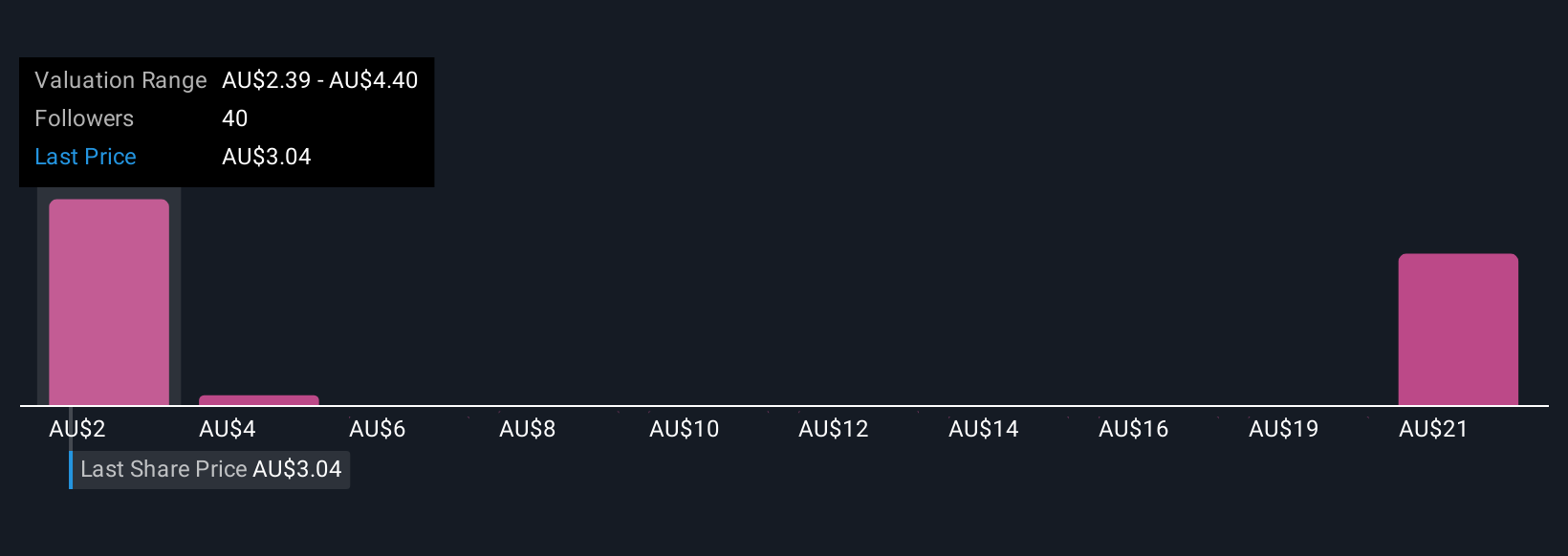Click the AU$21 axis label
The image size is (1568, 556).
coord(1433,429)
